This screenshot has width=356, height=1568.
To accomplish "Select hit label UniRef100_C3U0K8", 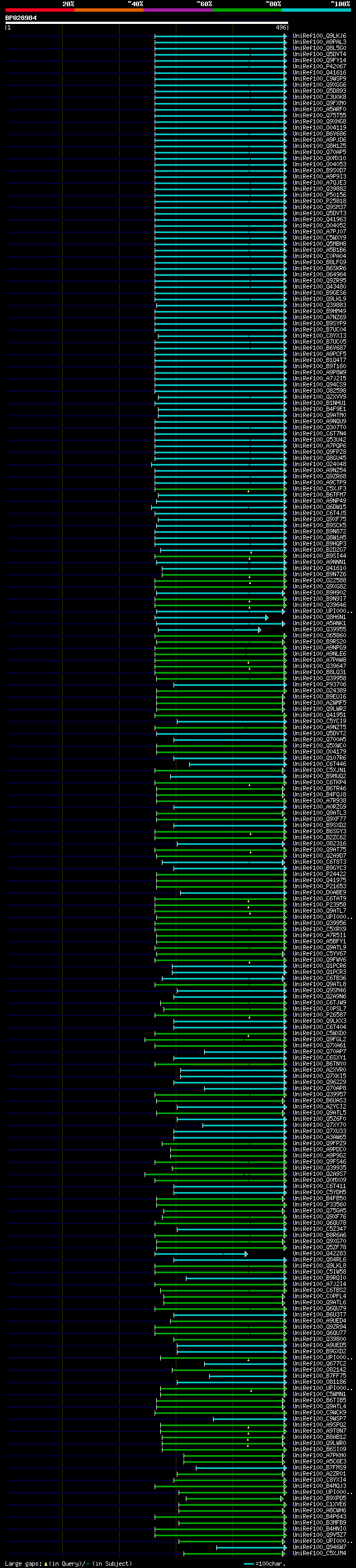I will [319, 97].
